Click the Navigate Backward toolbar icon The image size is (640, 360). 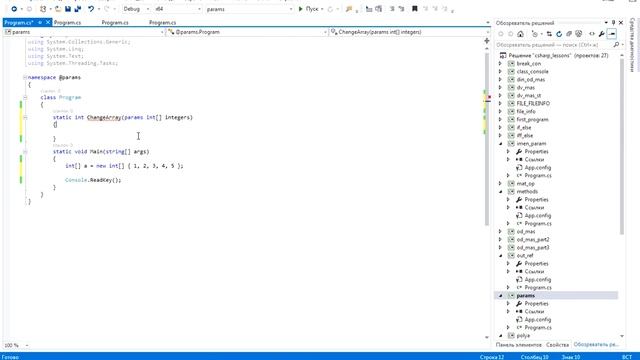(x=13, y=9)
